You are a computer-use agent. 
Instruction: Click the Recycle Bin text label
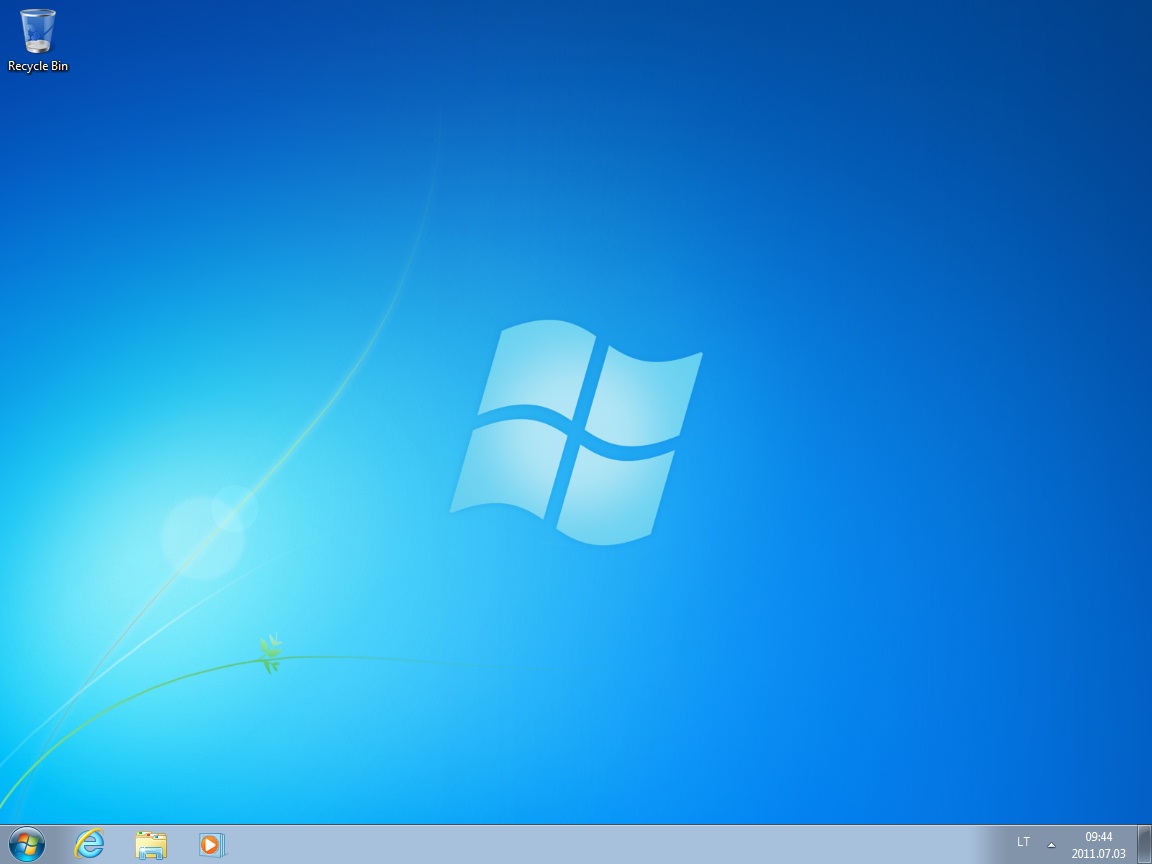point(38,67)
